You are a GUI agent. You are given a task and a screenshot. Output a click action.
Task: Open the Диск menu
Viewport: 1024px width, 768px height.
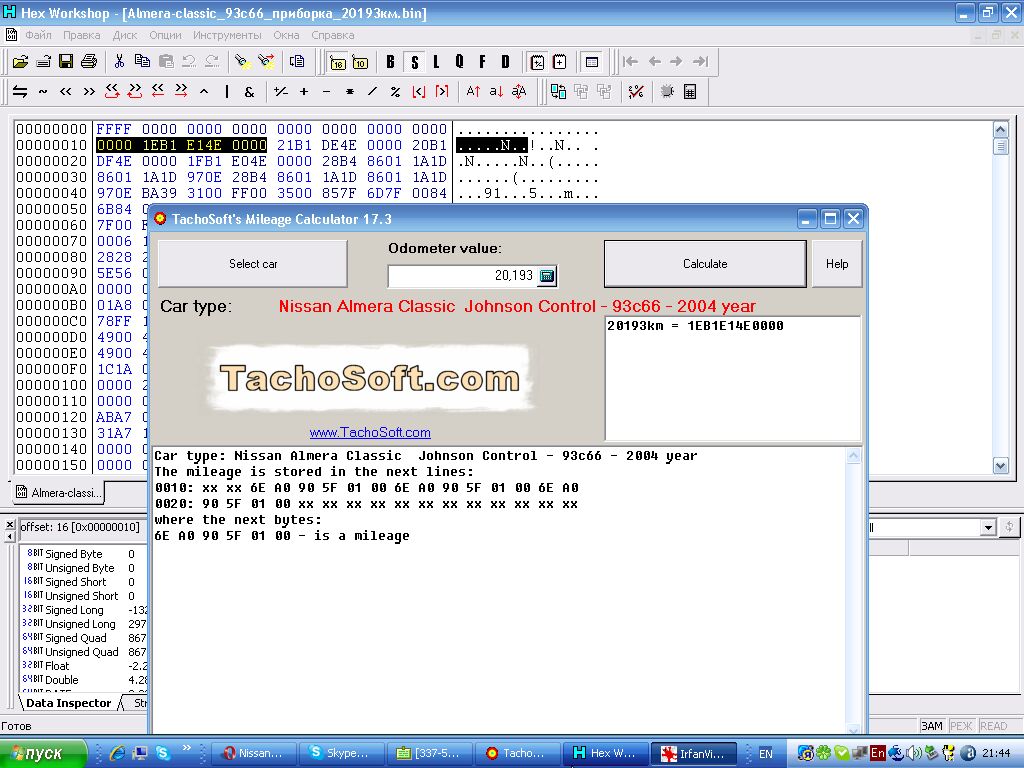coord(125,35)
